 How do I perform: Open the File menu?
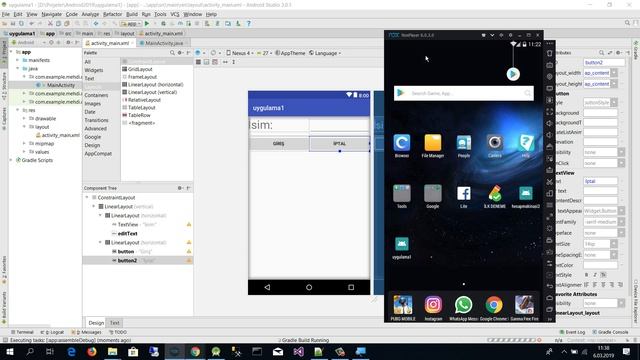(6, 14)
